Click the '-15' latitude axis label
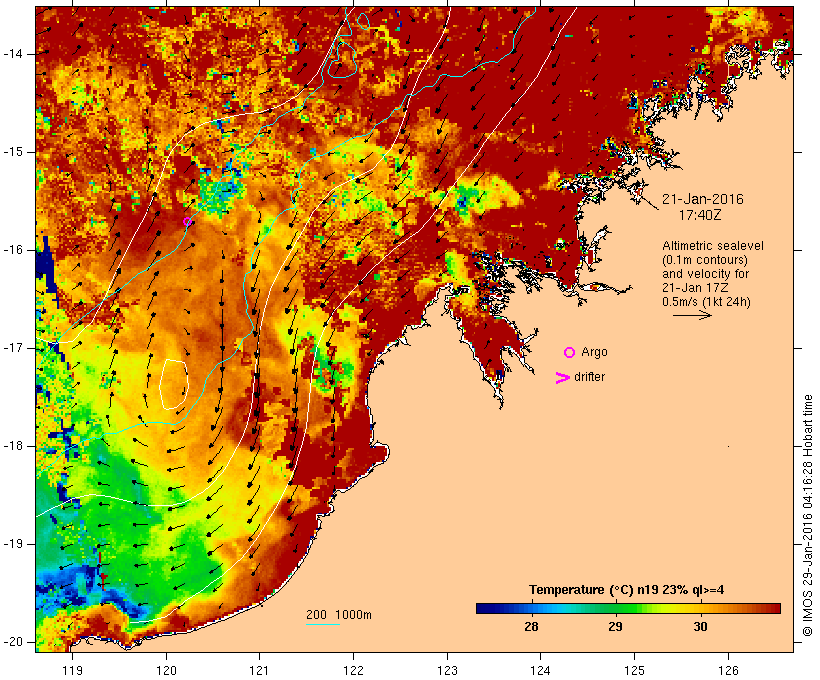 point(13,152)
